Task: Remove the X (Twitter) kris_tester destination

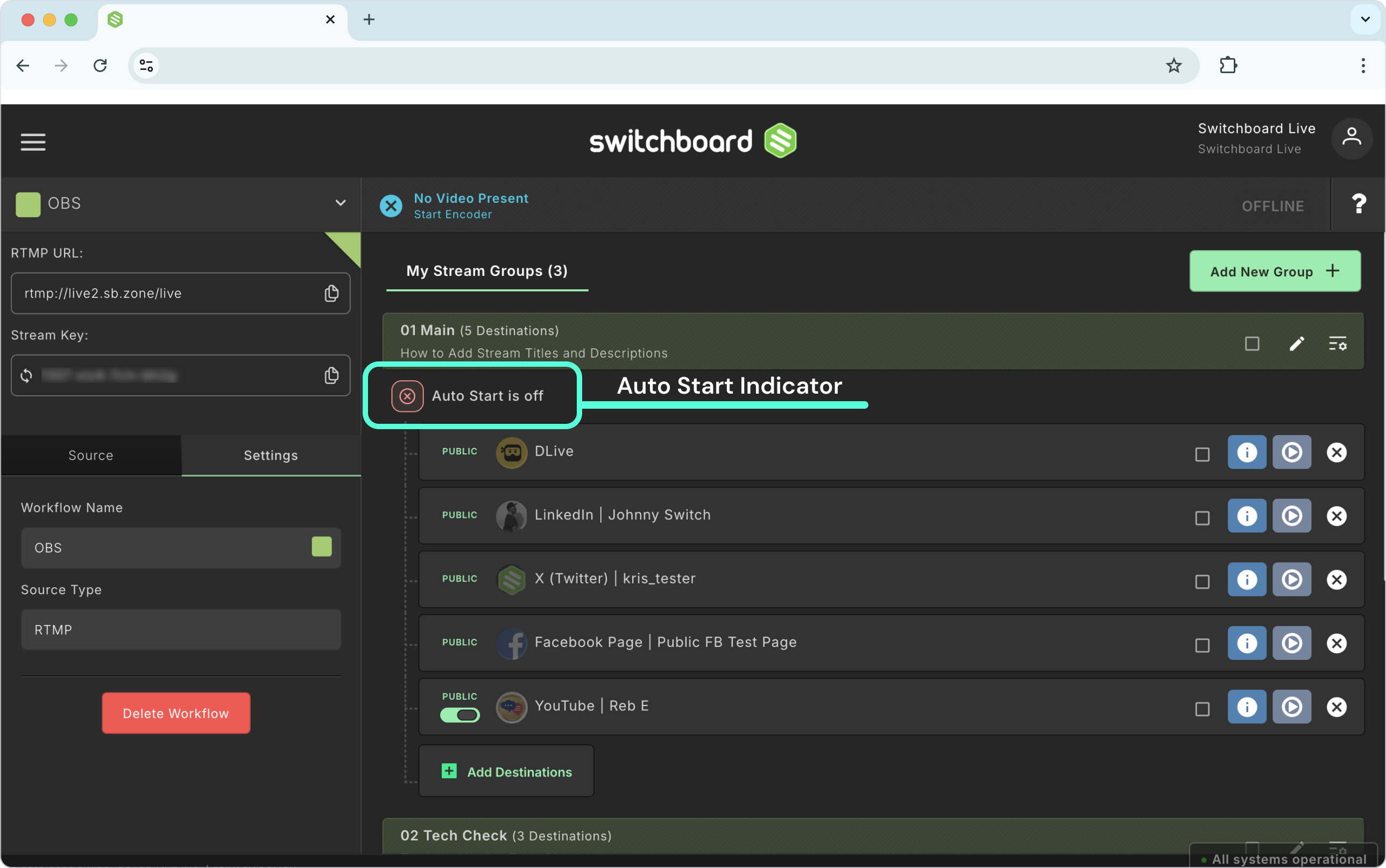Action: [x=1336, y=580]
